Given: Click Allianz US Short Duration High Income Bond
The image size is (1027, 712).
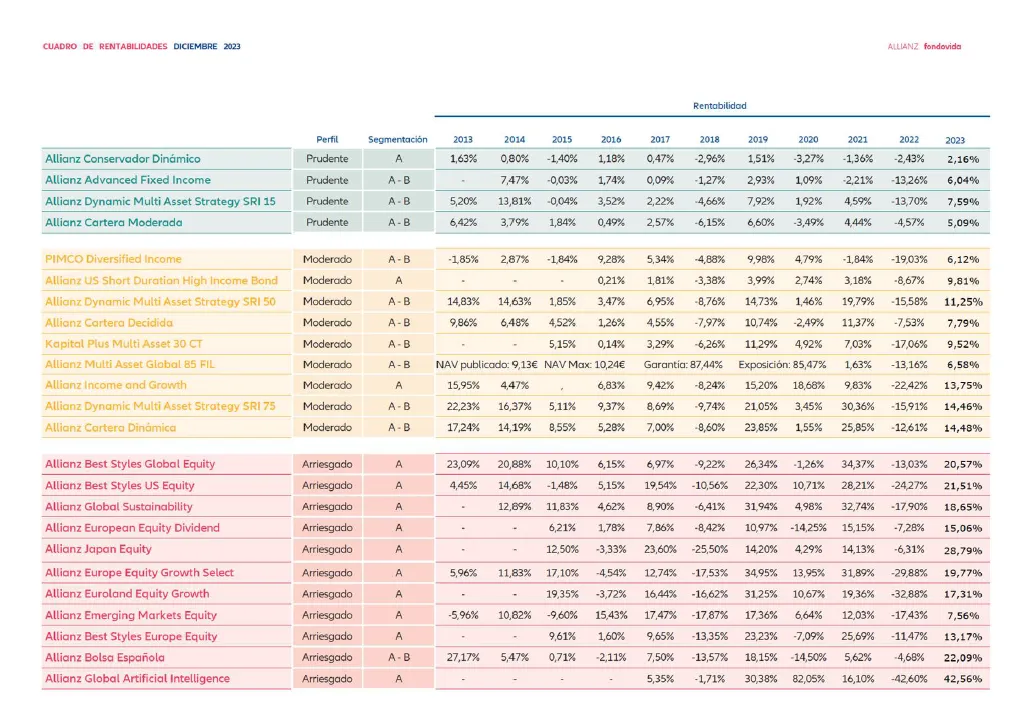Looking at the screenshot, I should 161,280.
